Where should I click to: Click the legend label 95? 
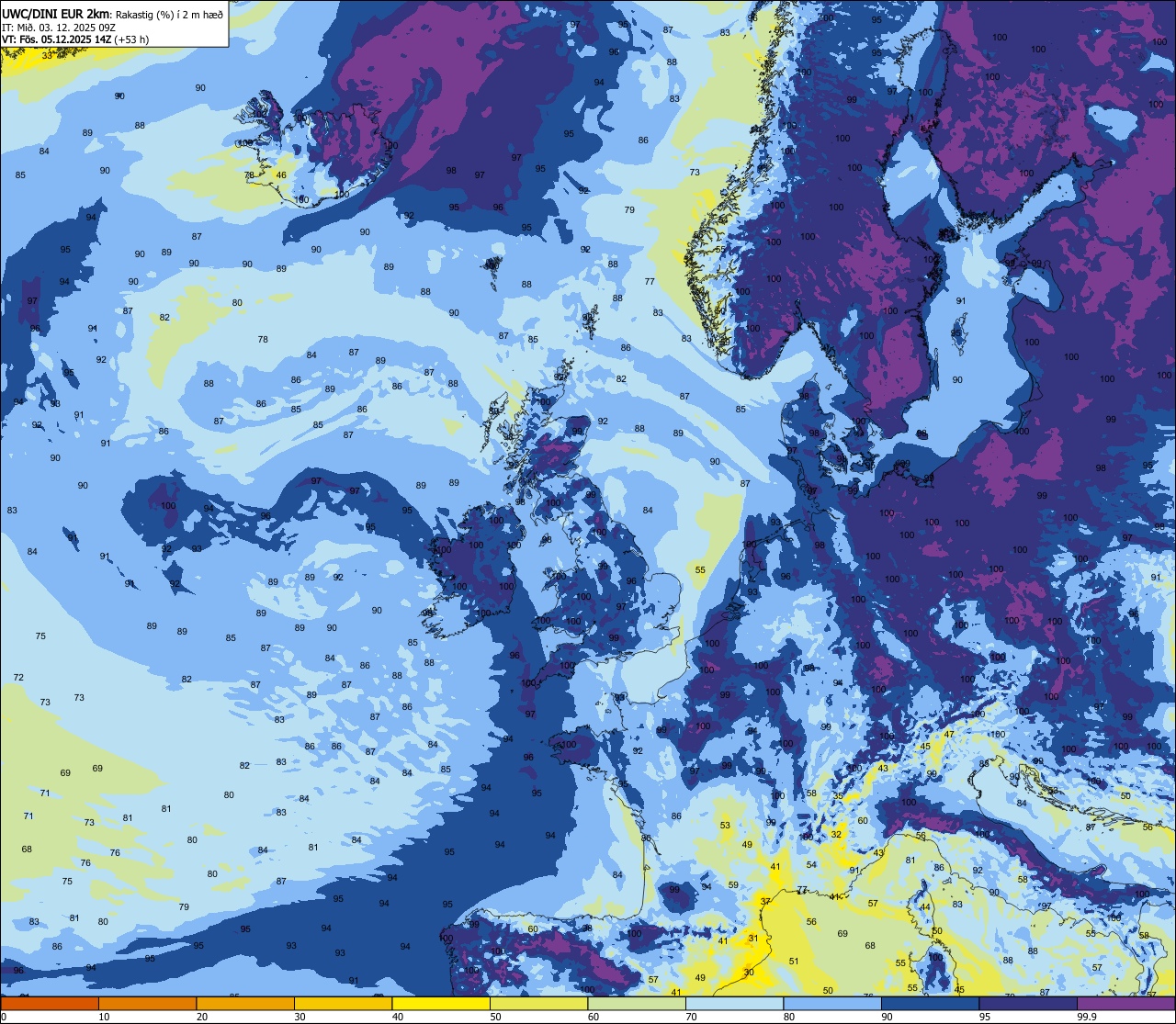[x=985, y=1017]
